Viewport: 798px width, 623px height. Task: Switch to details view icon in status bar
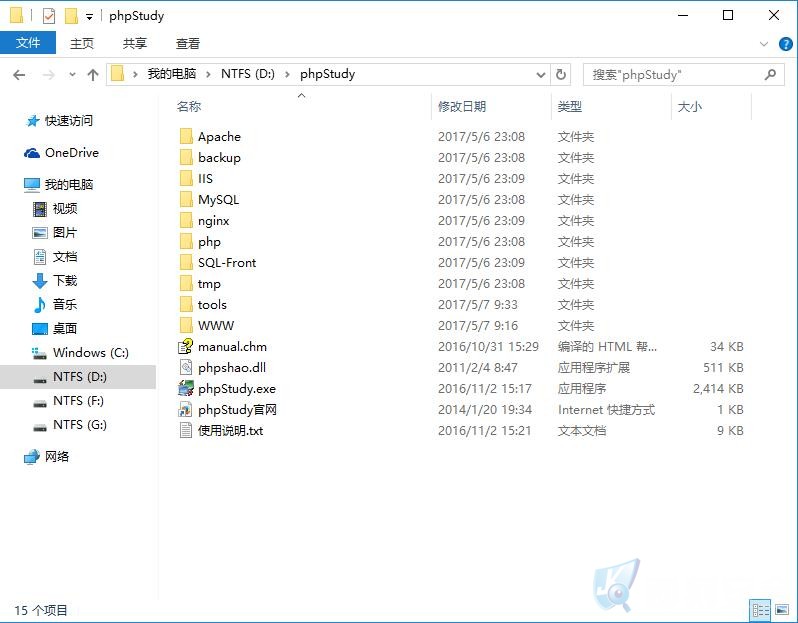click(x=761, y=610)
